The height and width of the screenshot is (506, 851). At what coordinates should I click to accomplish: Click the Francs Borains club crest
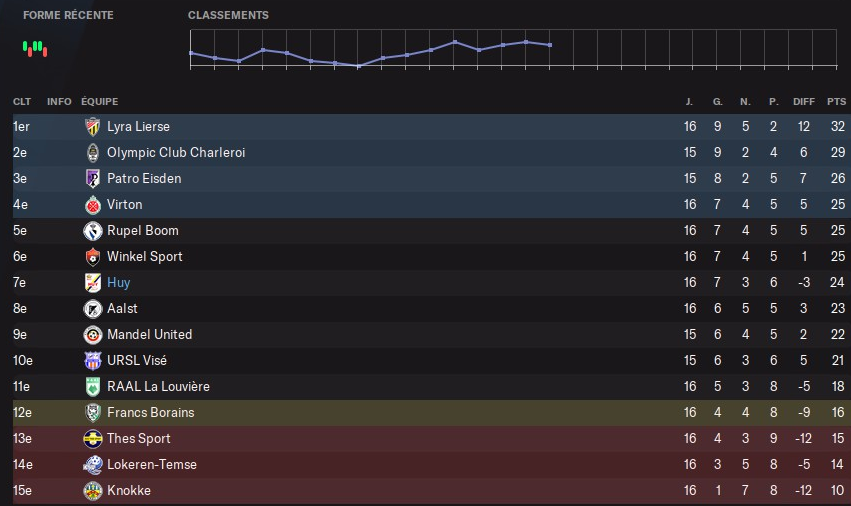click(x=93, y=413)
